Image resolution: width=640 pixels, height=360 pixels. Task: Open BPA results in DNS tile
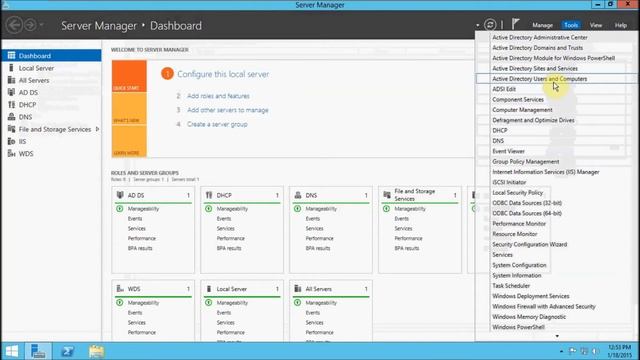pyautogui.click(x=318, y=248)
